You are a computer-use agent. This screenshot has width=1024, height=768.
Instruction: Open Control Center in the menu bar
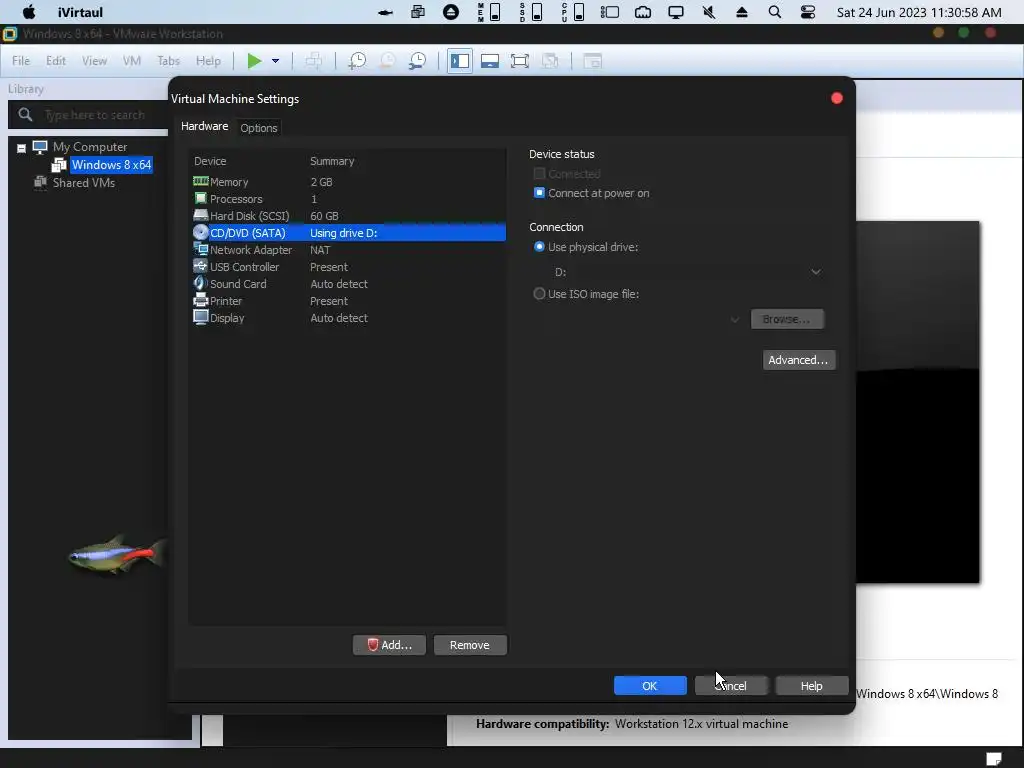tap(808, 12)
